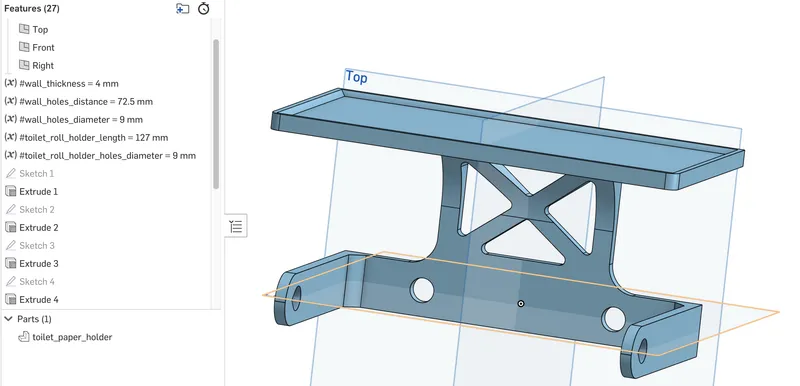Click the add folder icon in Features header
Screen dimensions: 800x386
pos(182,9)
